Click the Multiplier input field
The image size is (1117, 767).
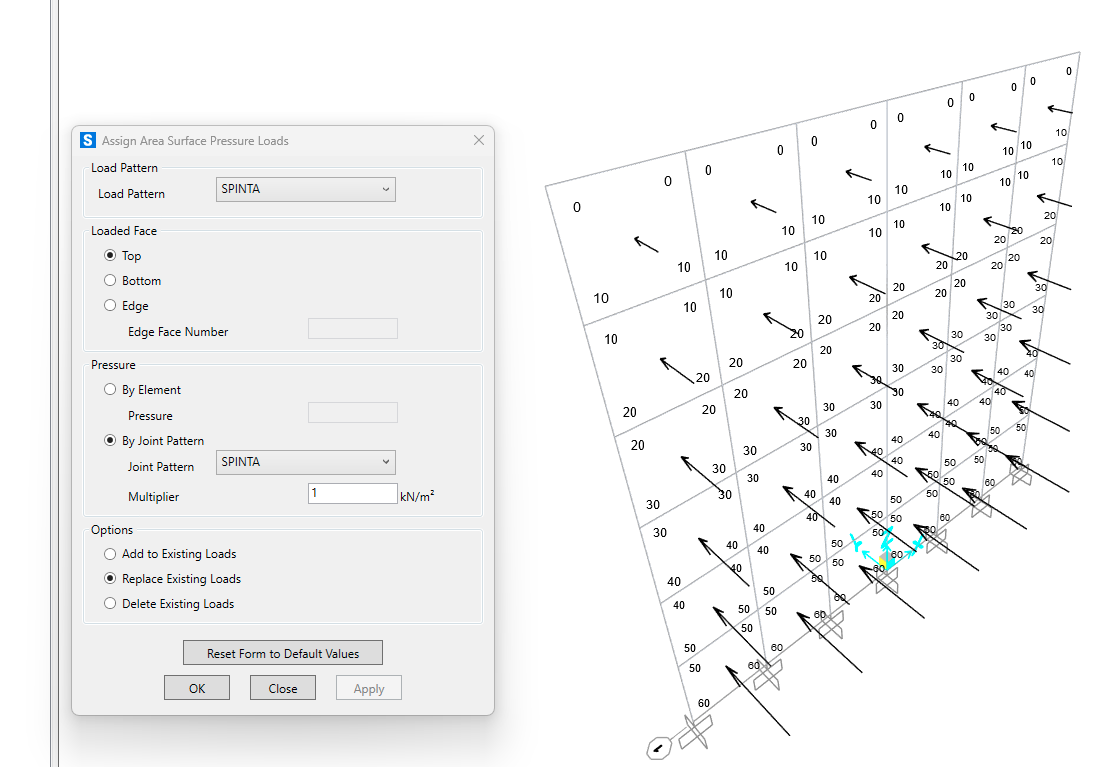coord(352,494)
